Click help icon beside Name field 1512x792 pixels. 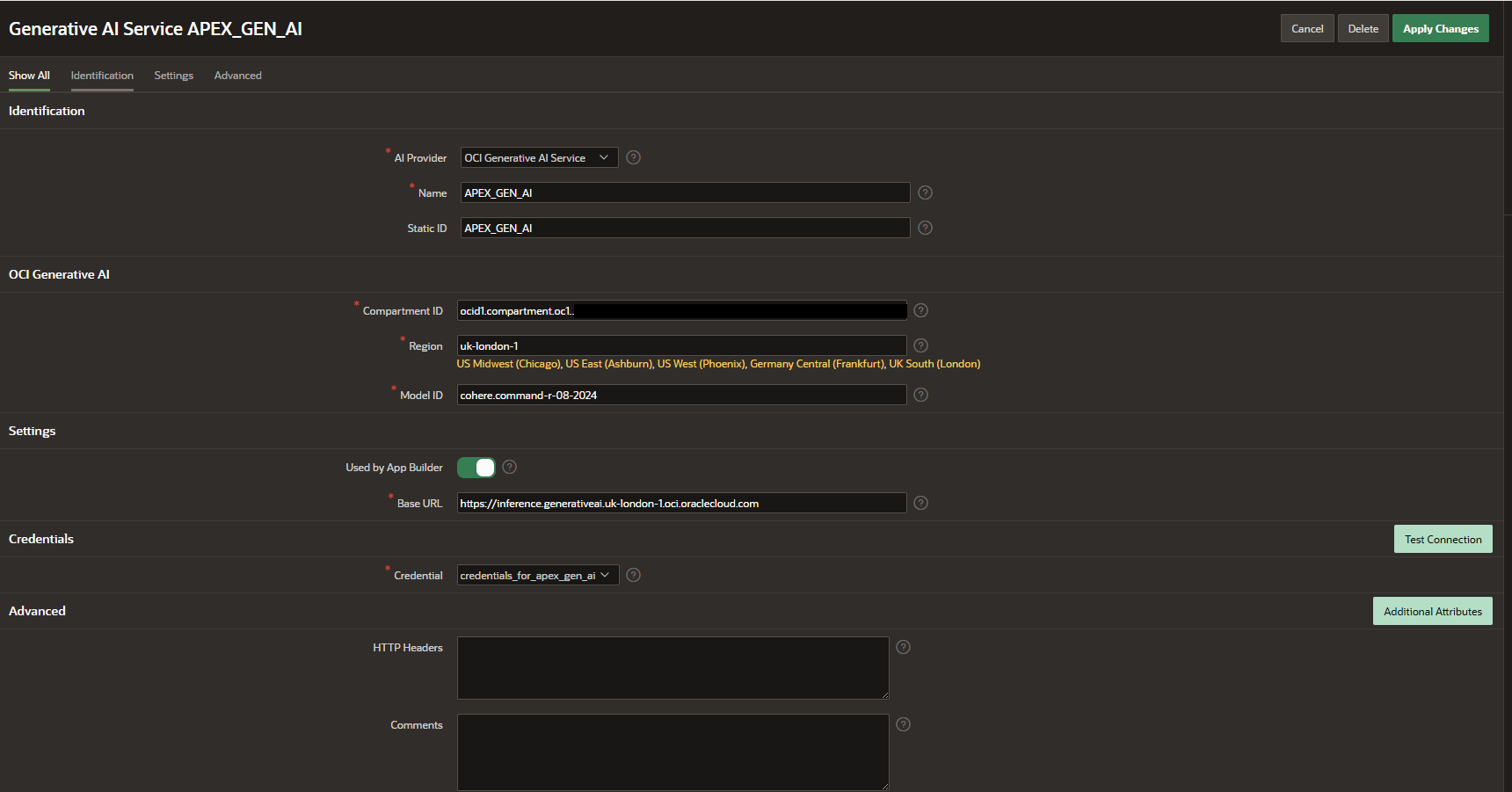click(x=925, y=193)
